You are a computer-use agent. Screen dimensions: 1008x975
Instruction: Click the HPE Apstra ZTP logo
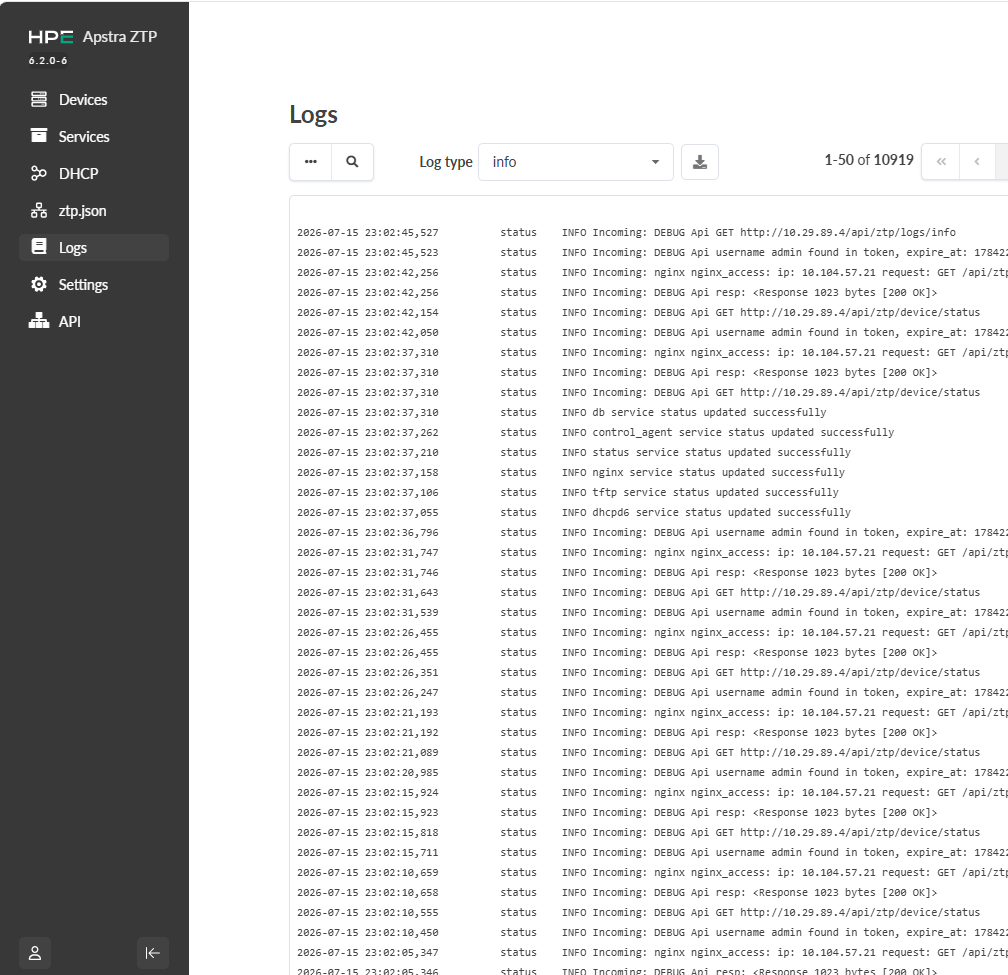point(93,37)
